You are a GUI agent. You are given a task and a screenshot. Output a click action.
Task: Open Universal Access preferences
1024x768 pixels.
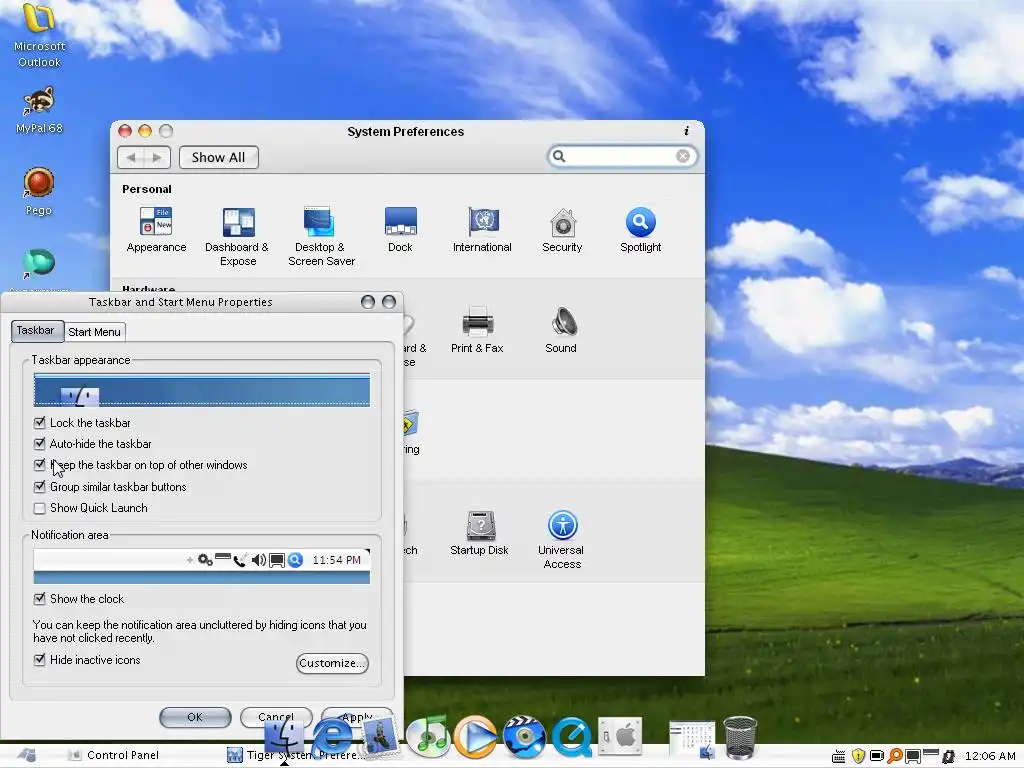(x=562, y=539)
